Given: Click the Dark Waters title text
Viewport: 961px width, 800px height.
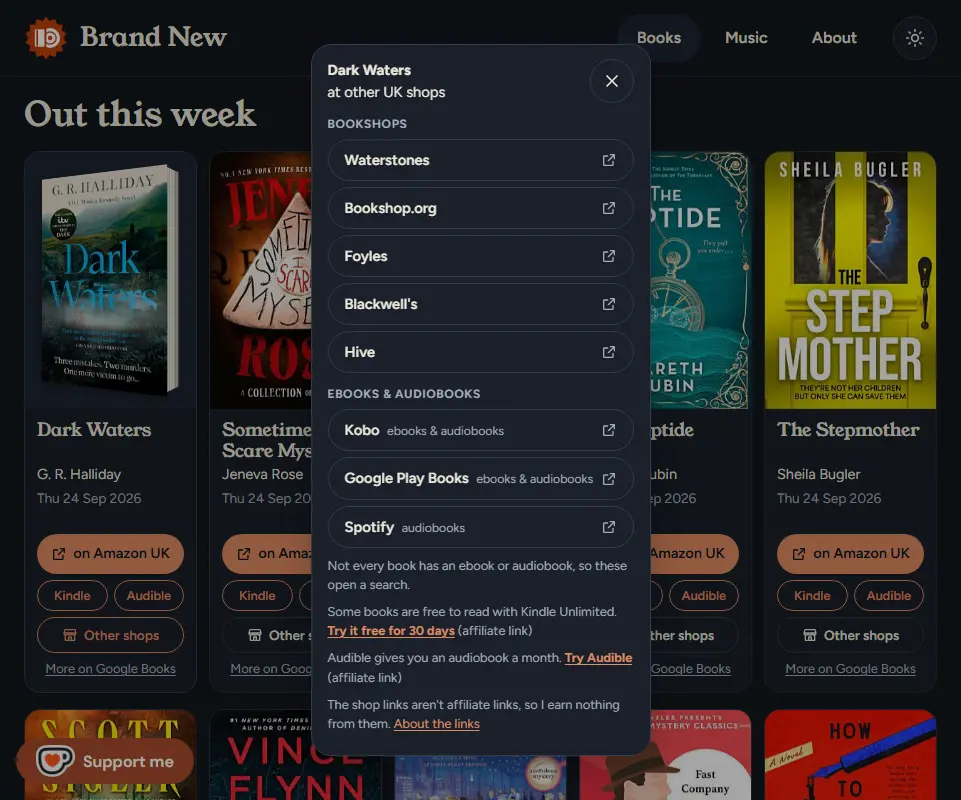Looking at the screenshot, I should pos(94,430).
